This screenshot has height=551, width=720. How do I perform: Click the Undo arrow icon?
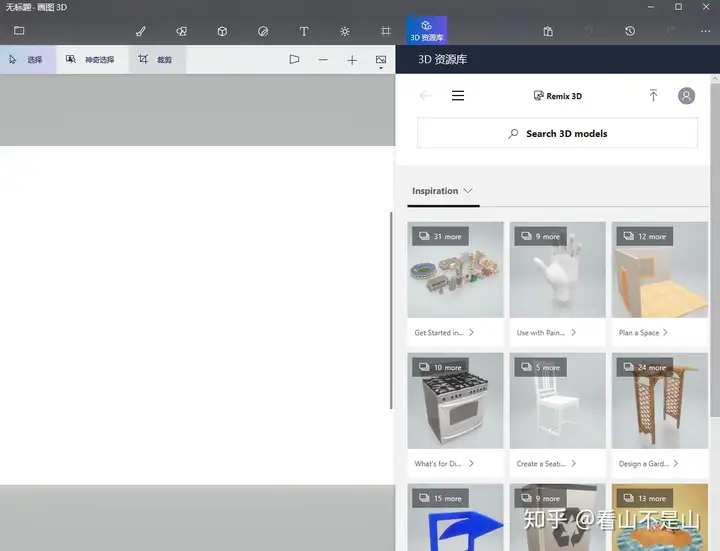coord(589,31)
